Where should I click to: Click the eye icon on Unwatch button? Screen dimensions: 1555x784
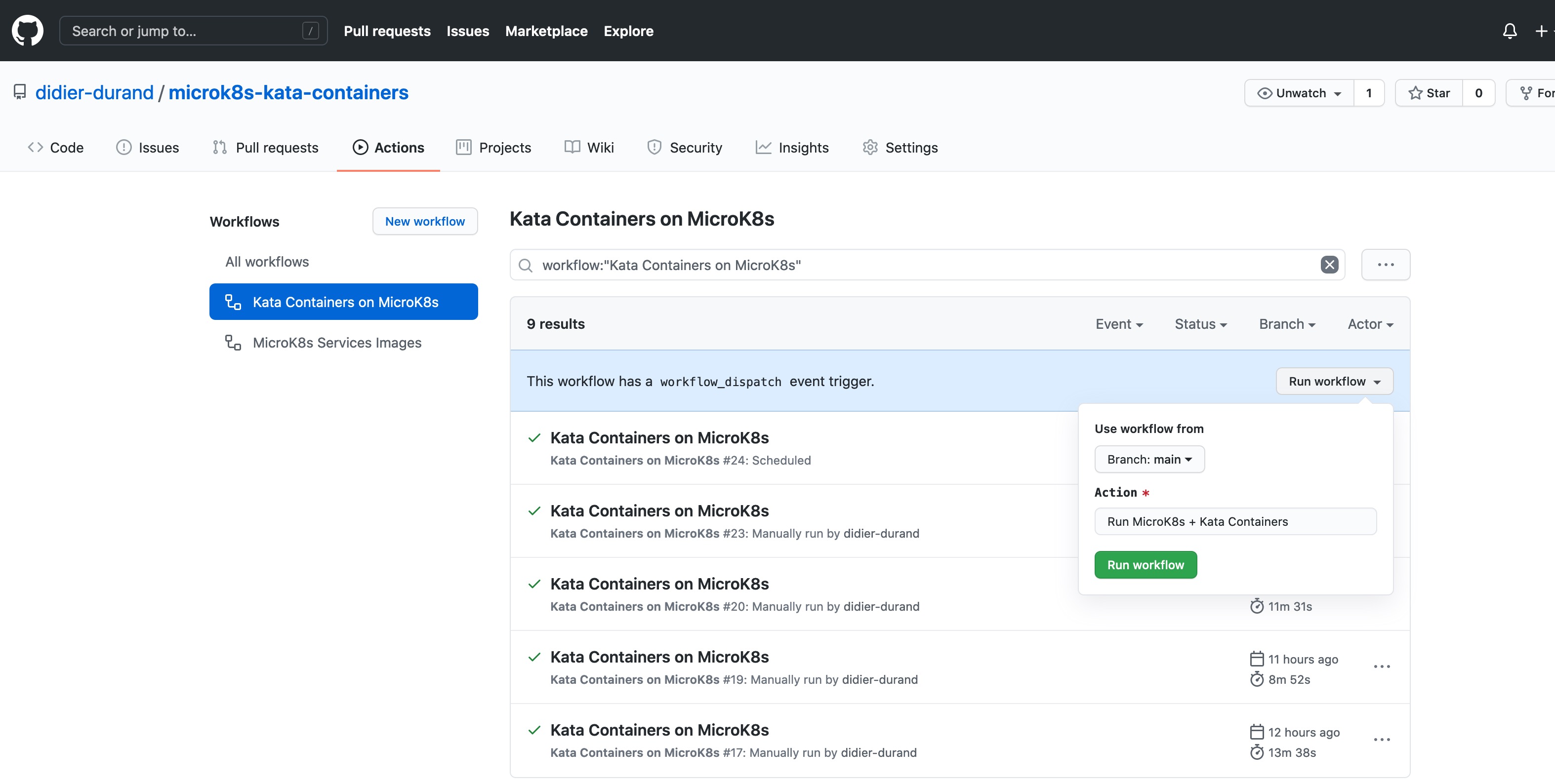(x=1265, y=93)
